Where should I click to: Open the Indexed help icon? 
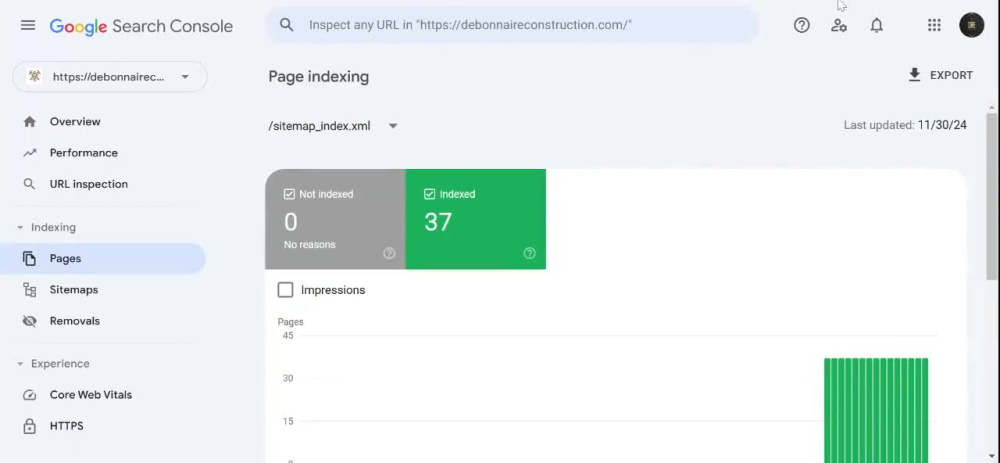[x=529, y=253]
